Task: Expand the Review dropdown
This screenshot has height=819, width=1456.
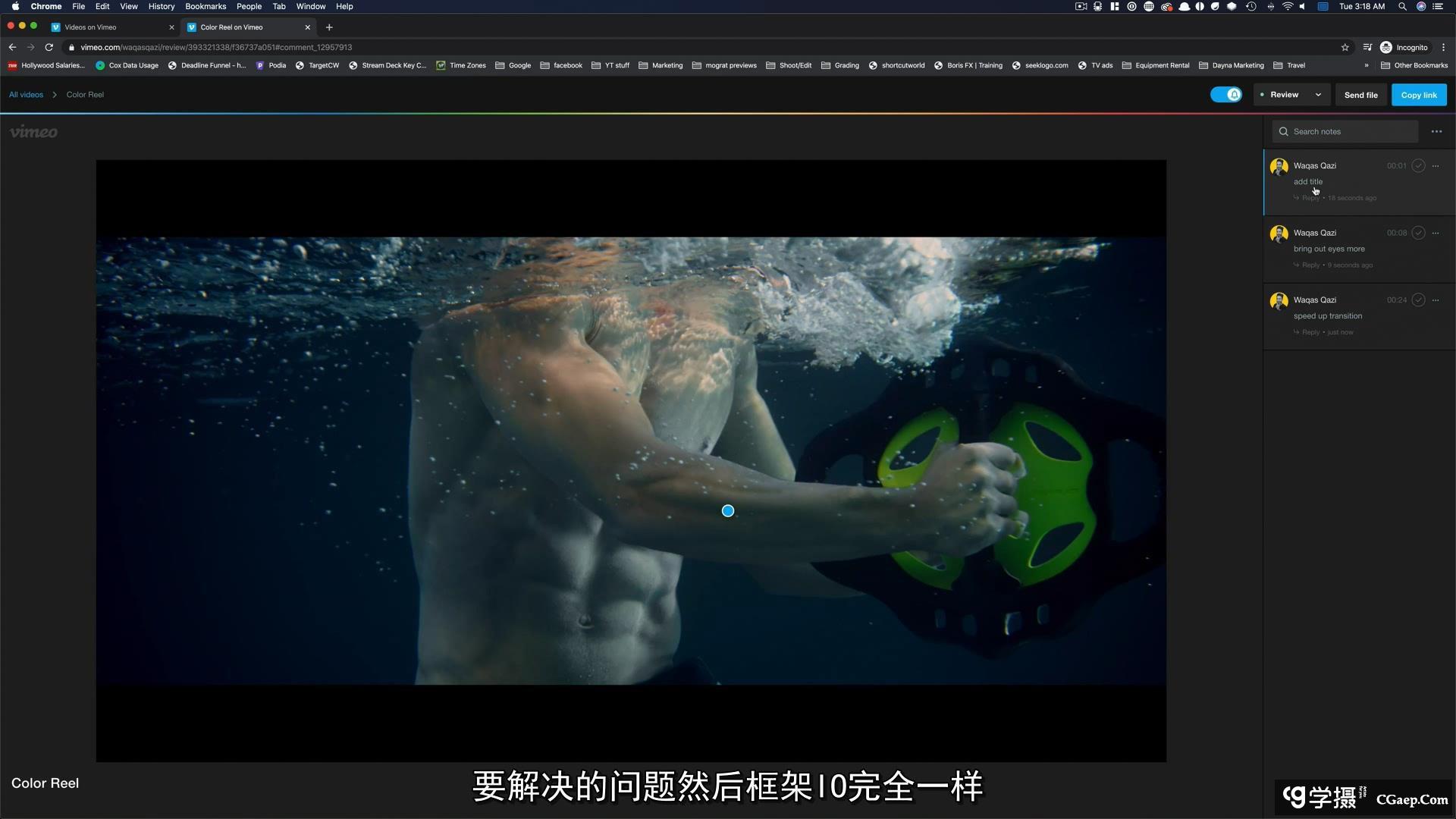Action: [x=1318, y=95]
